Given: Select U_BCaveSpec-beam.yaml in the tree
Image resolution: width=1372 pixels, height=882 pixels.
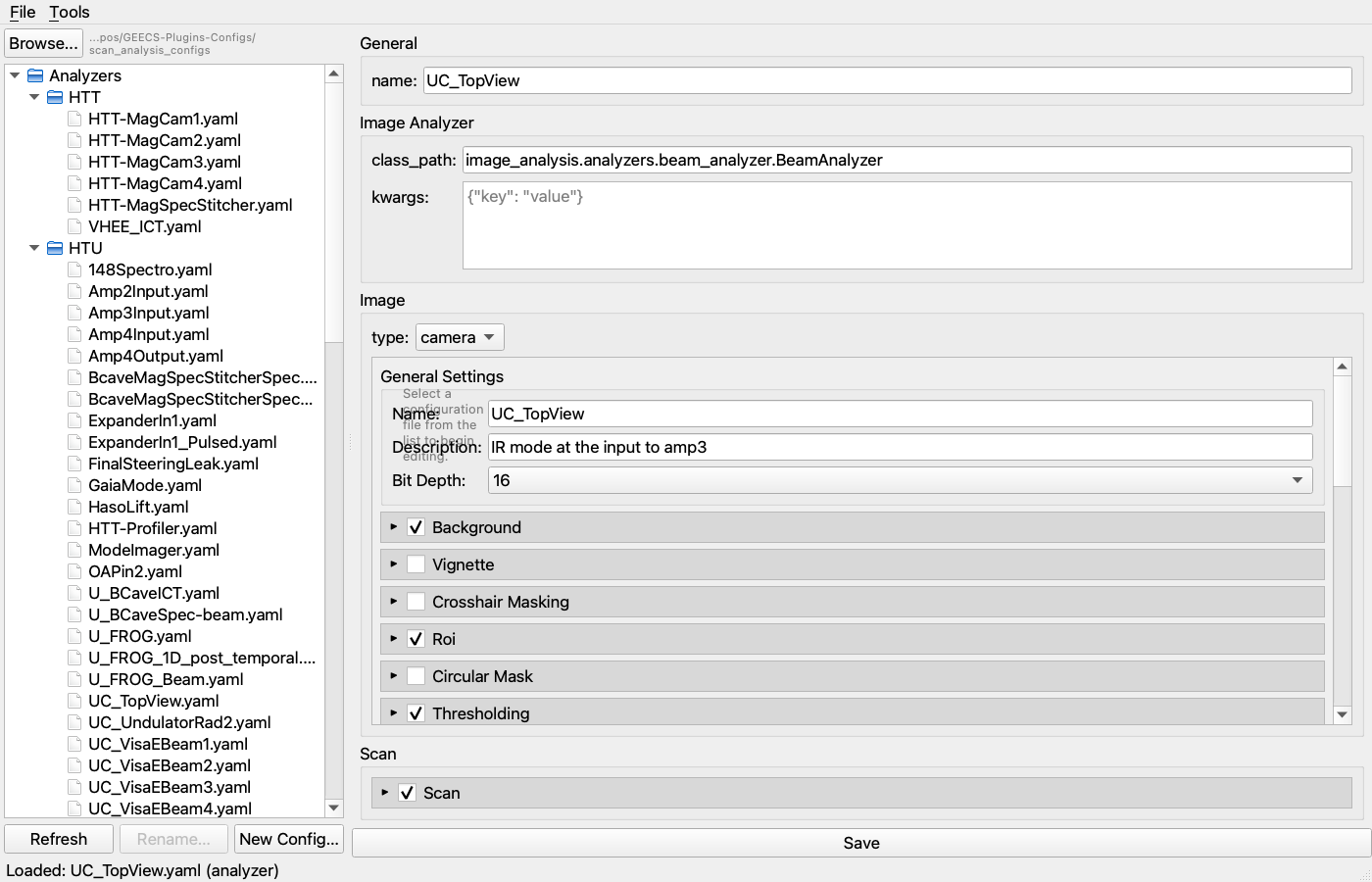Looking at the screenshot, I should [x=185, y=614].
